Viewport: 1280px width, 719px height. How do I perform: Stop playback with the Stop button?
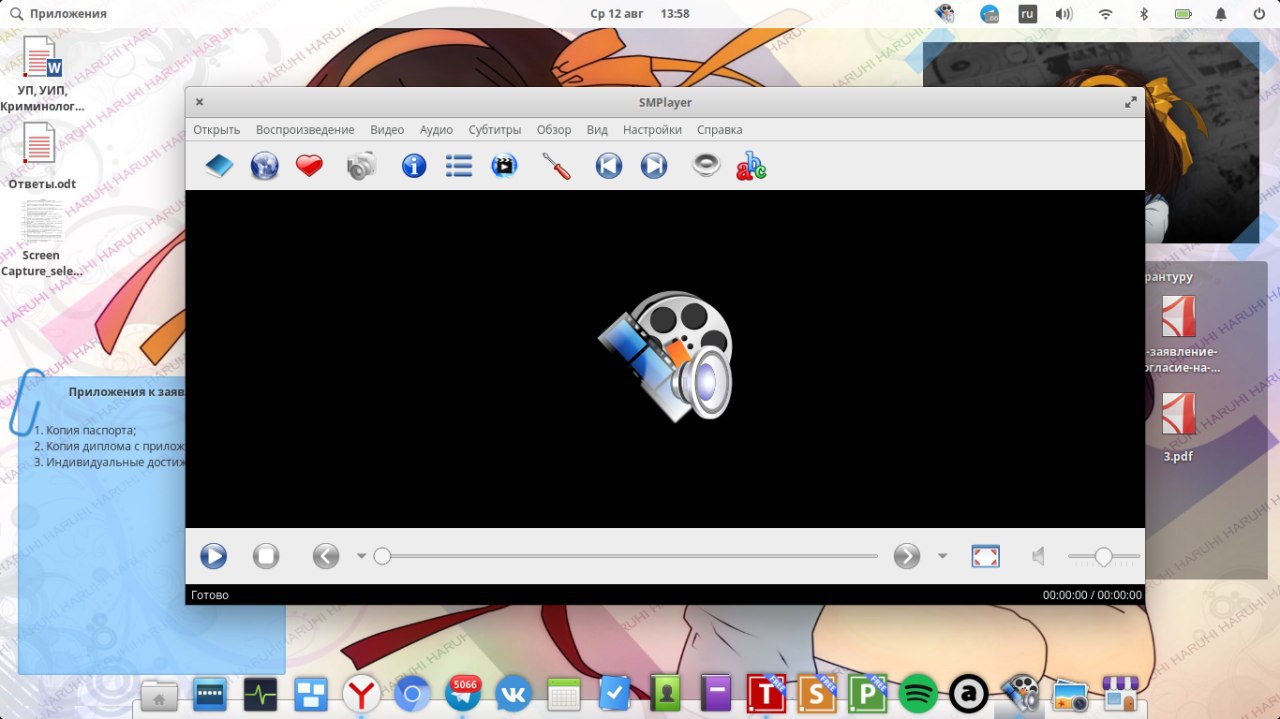(266, 556)
